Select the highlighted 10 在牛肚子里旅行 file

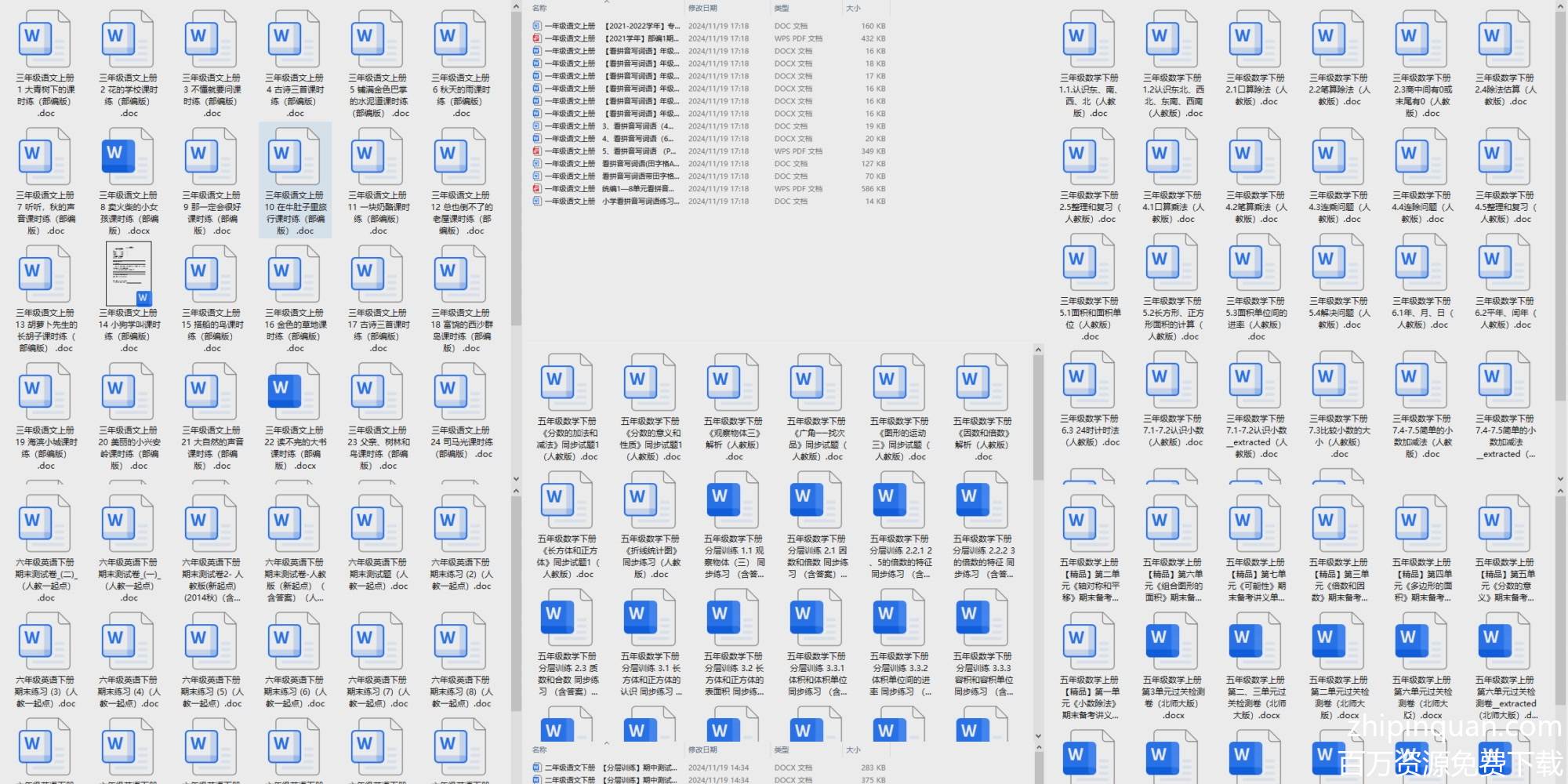coord(295,180)
